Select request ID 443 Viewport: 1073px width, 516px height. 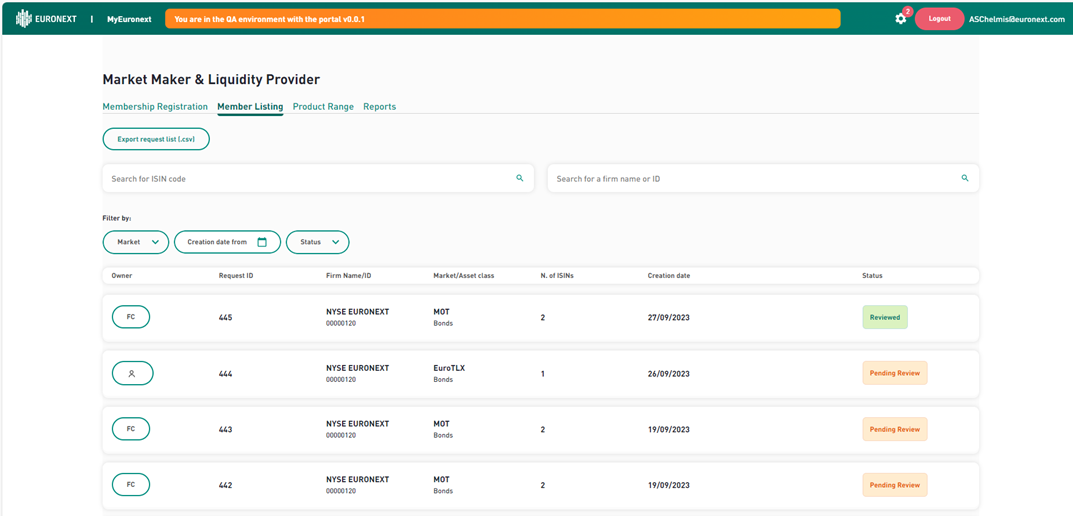[x=225, y=430]
